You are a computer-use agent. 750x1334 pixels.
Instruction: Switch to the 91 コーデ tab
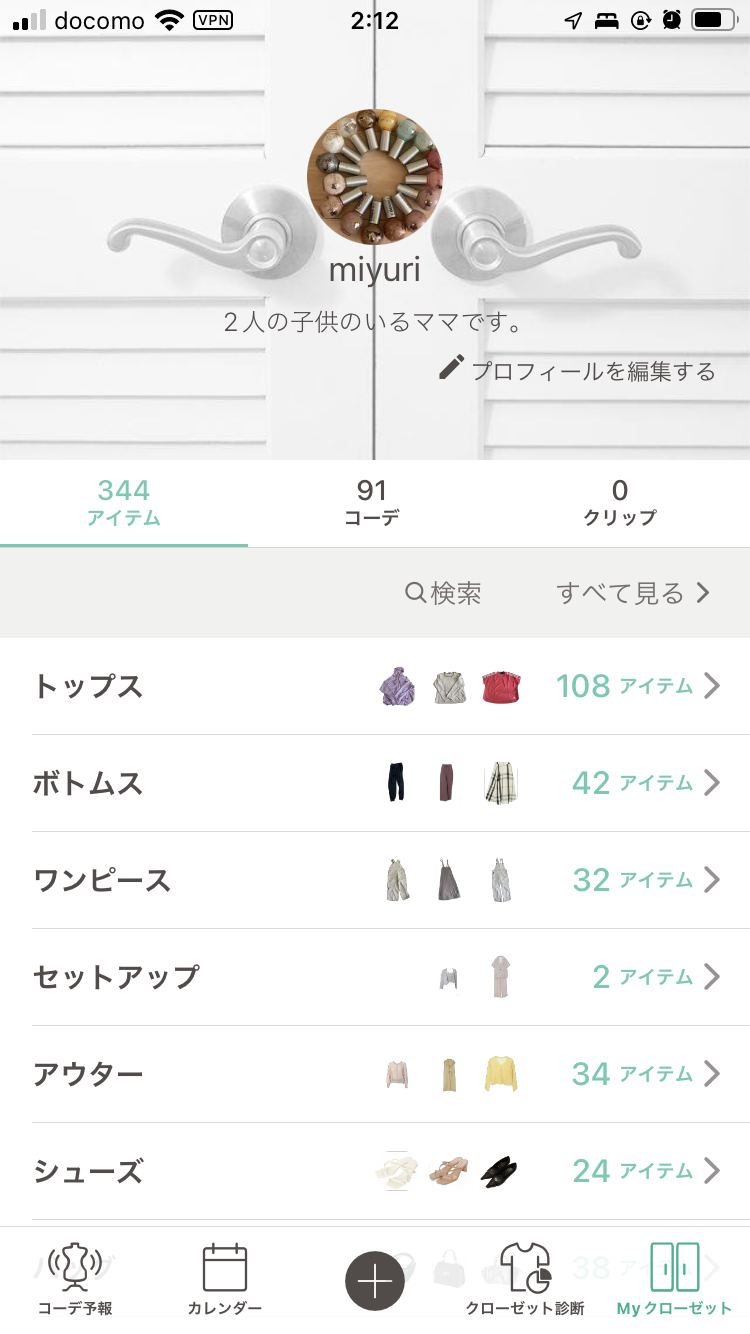click(372, 502)
